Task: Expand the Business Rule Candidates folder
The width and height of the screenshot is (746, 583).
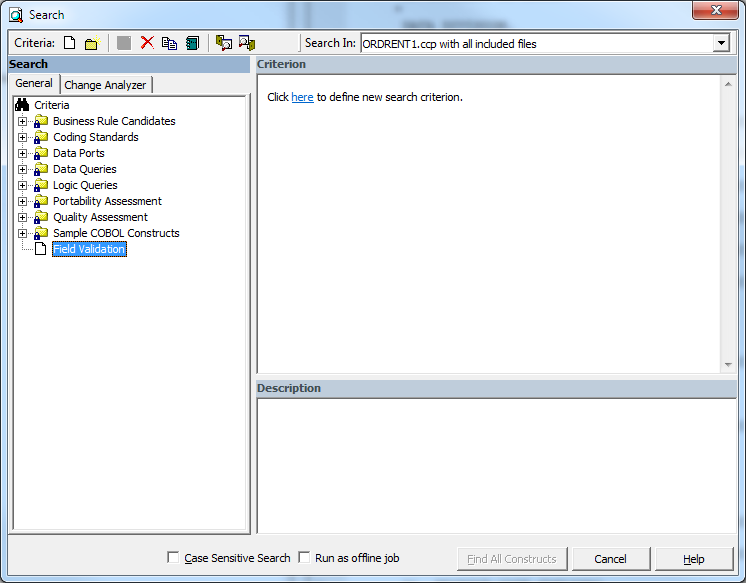Action: pyautogui.click(x=23, y=121)
